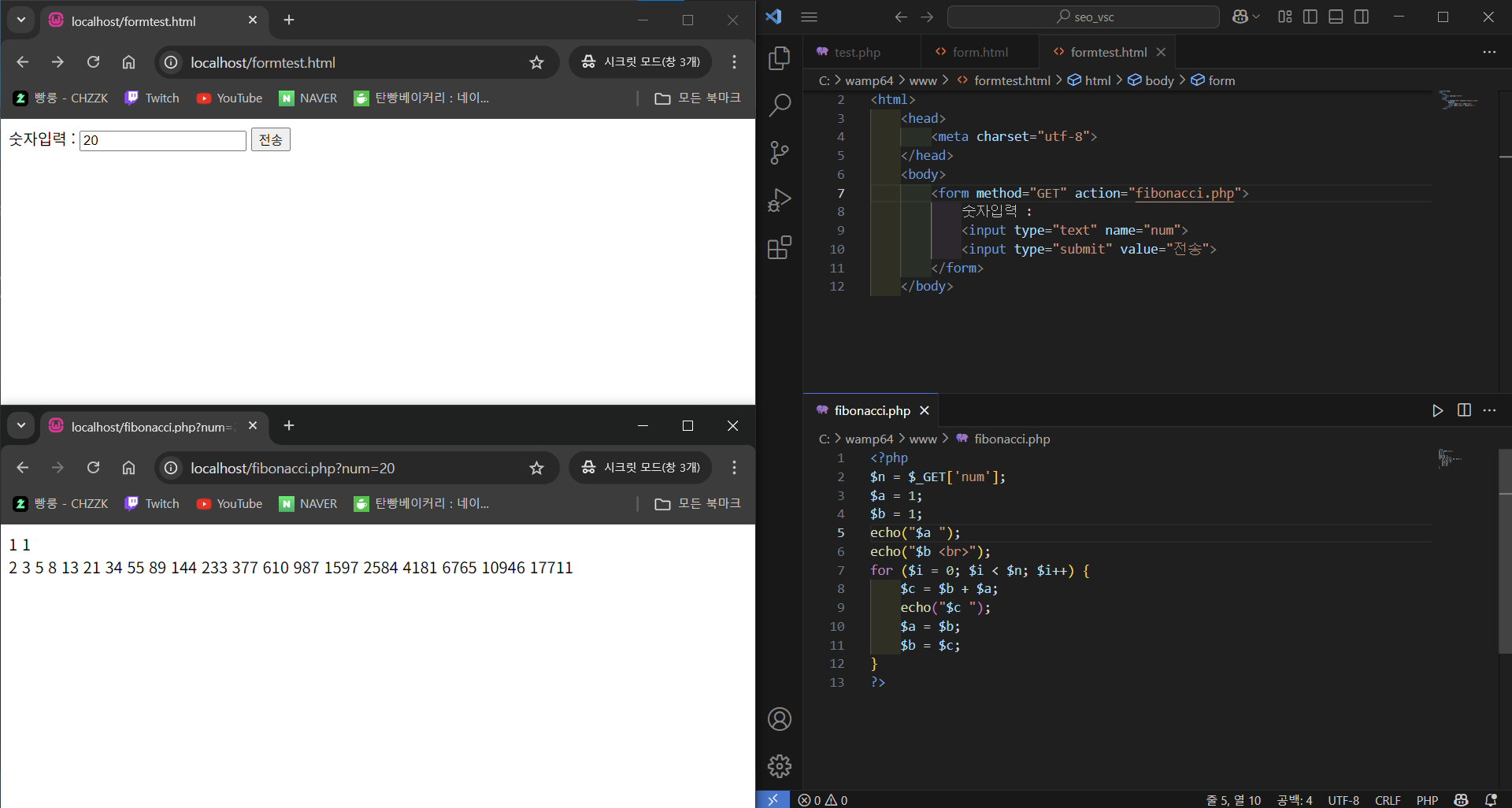This screenshot has width=1512, height=808.
Task: Open Manage gear icon in the activity bar
Action: [779, 765]
